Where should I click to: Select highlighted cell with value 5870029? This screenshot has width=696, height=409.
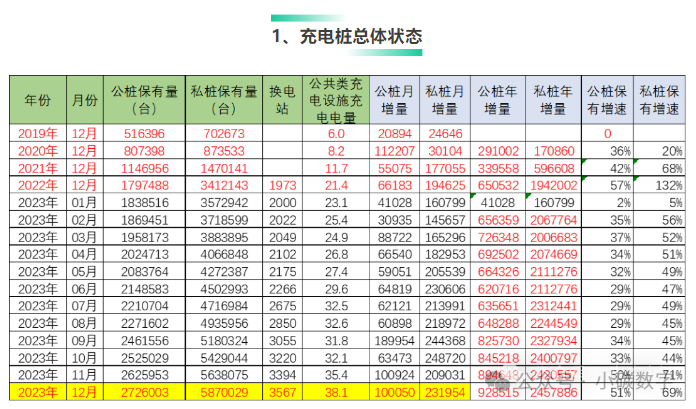[x=224, y=392]
